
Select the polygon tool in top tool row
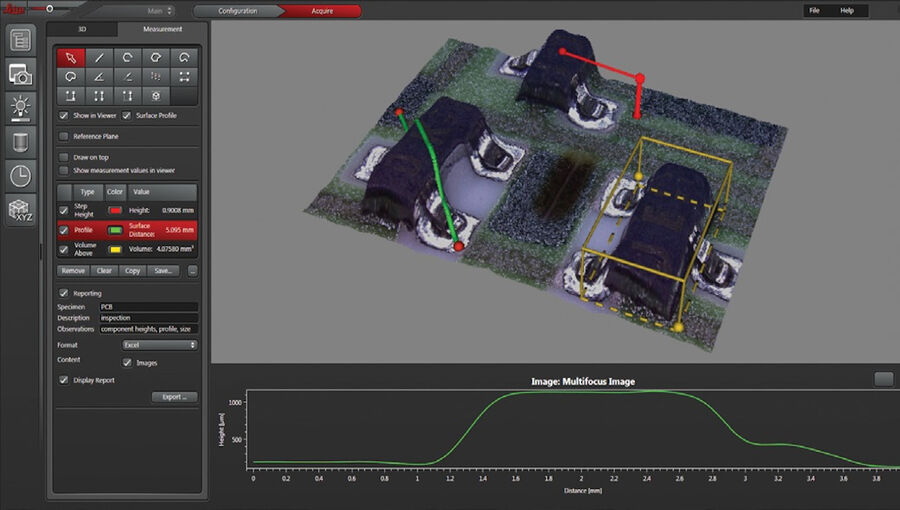(x=156, y=57)
